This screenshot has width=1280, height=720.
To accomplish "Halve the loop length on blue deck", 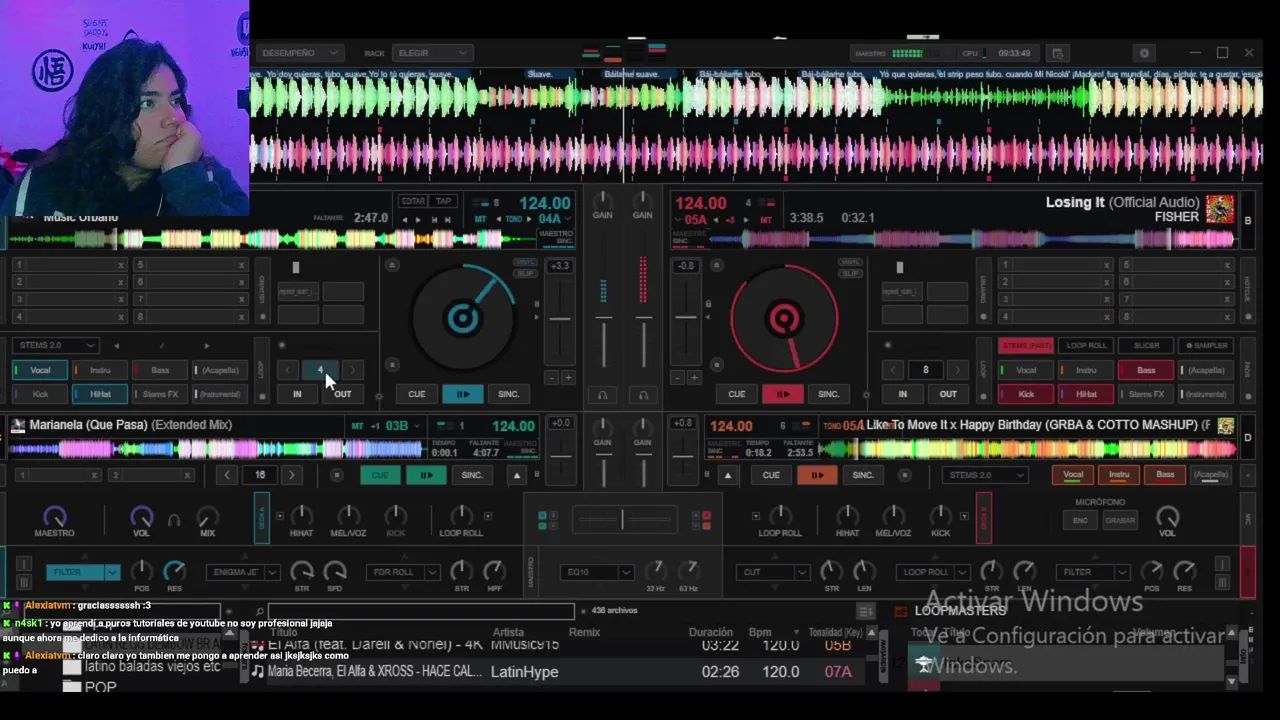I will [289, 370].
